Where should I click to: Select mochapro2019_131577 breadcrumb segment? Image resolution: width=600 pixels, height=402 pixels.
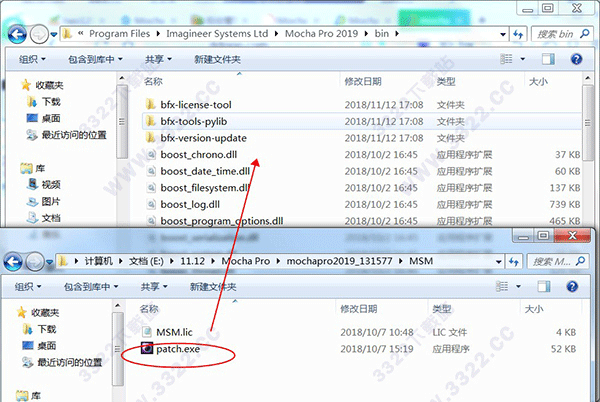click(339, 261)
